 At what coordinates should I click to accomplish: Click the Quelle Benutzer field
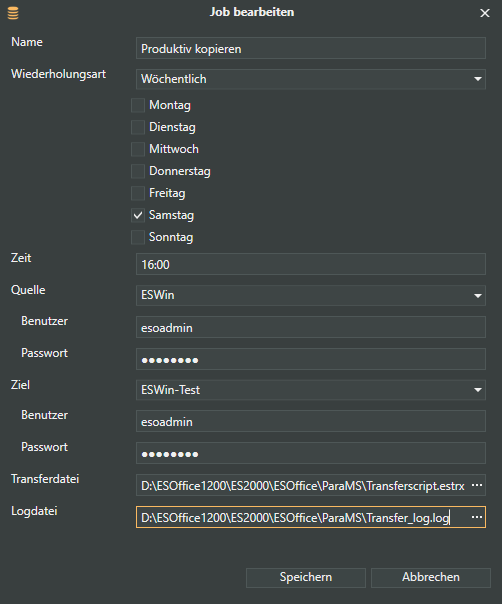311,327
